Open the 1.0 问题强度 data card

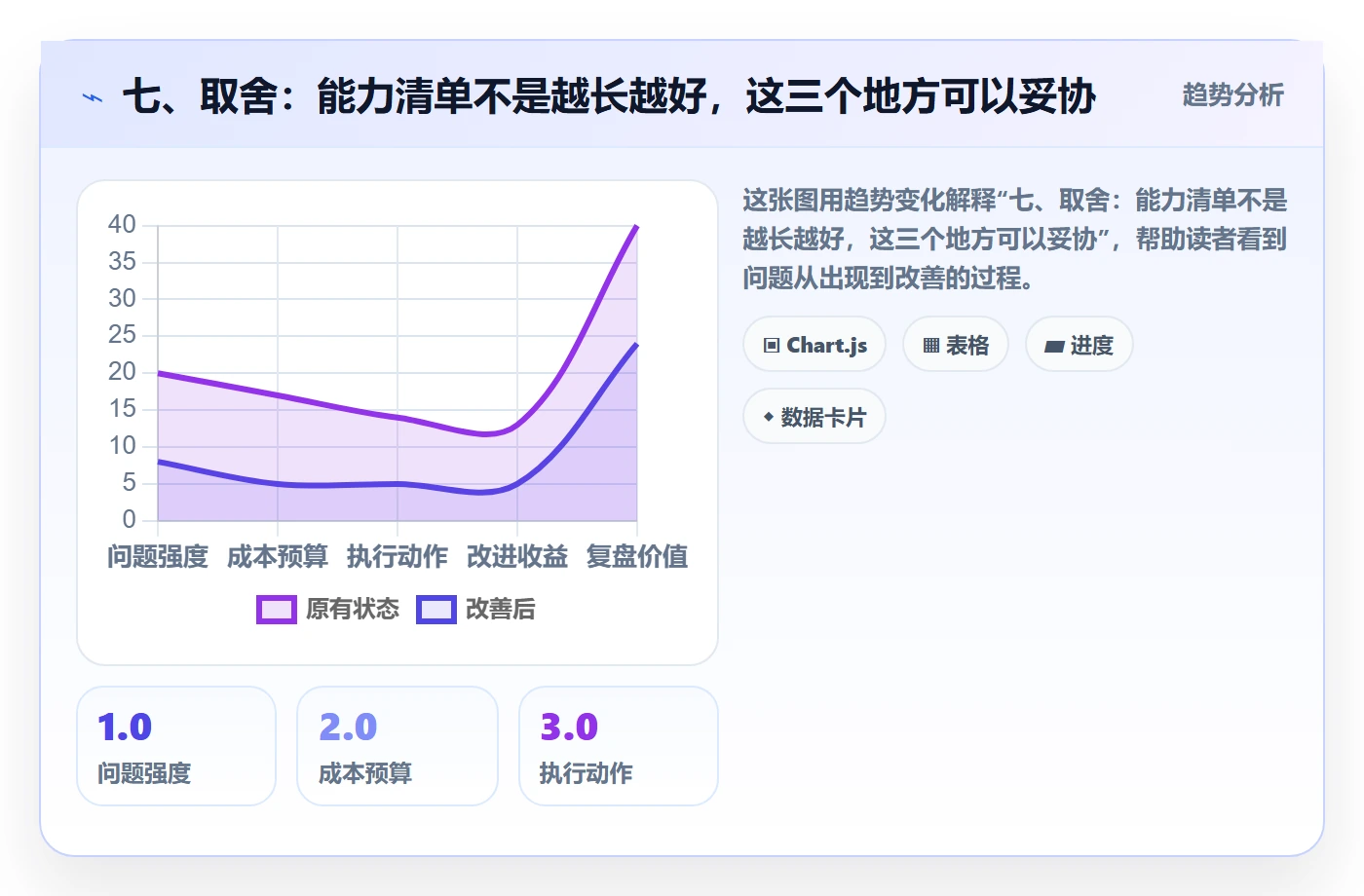pos(176,746)
